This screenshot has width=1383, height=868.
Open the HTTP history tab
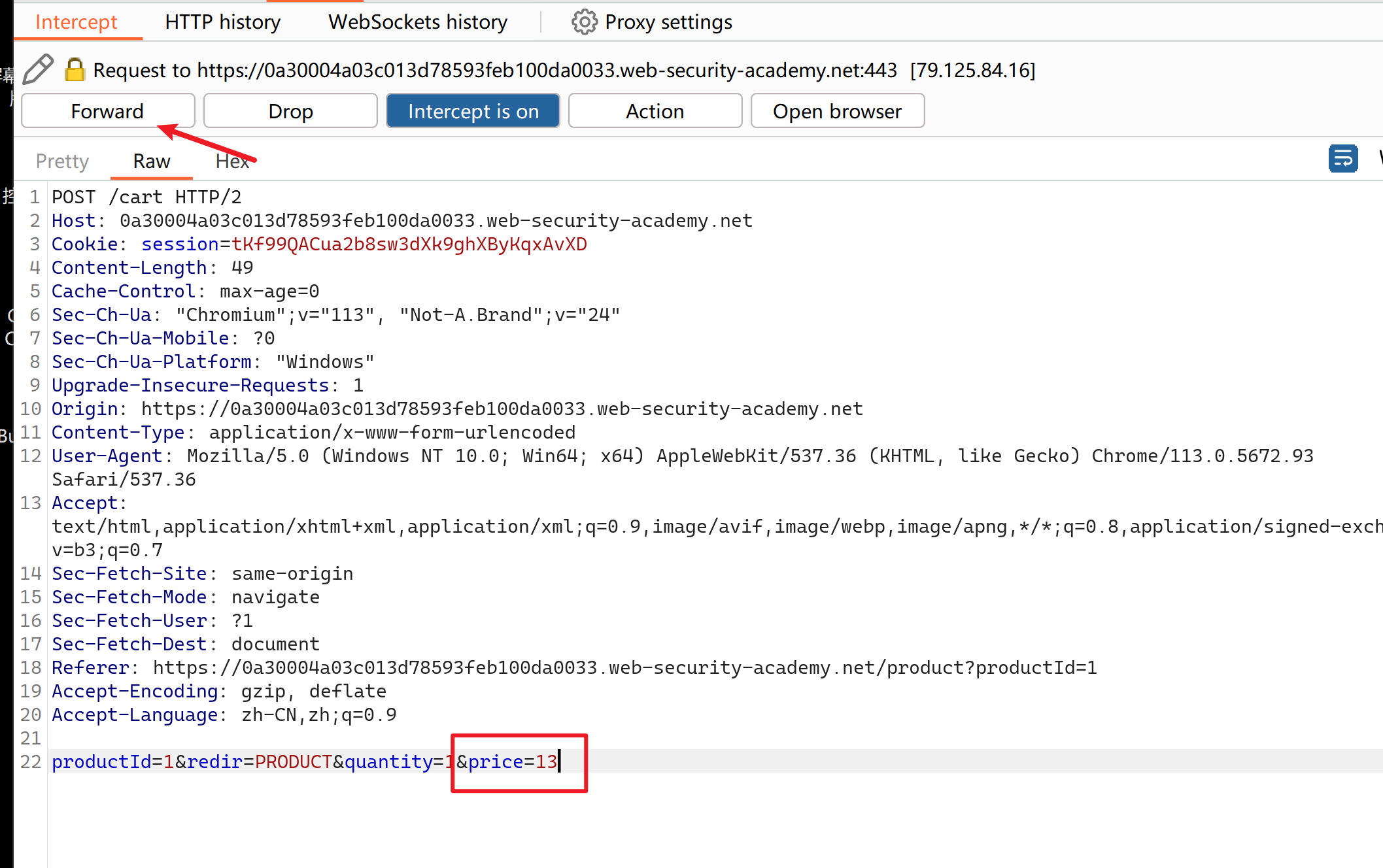pyautogui.click(x=222, y=22)
